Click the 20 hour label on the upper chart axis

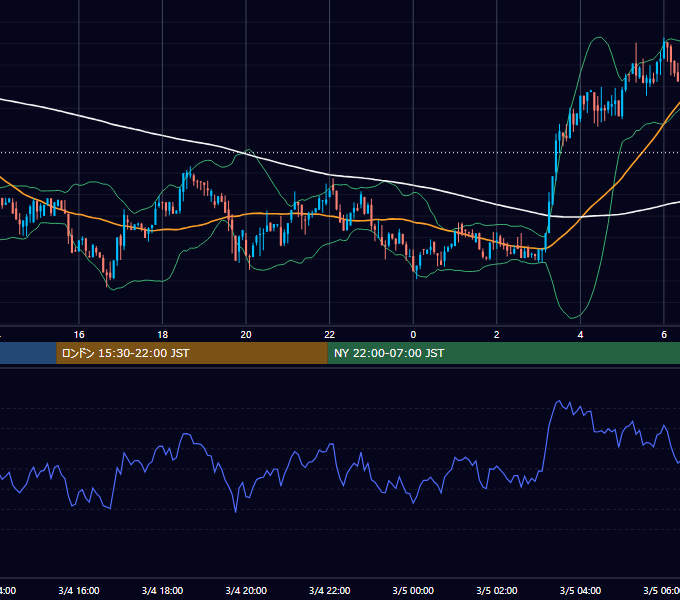(246, 335)
